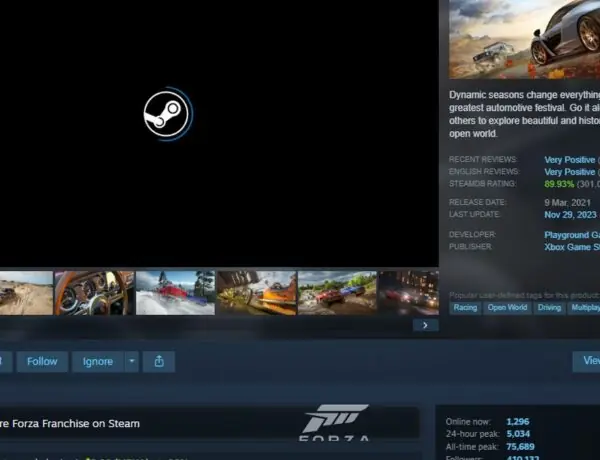Screen dimensions: 600x460
Task: Click the 89.93% SteamDB rating value
Action: pyautogui.click(x=559, y=184)
